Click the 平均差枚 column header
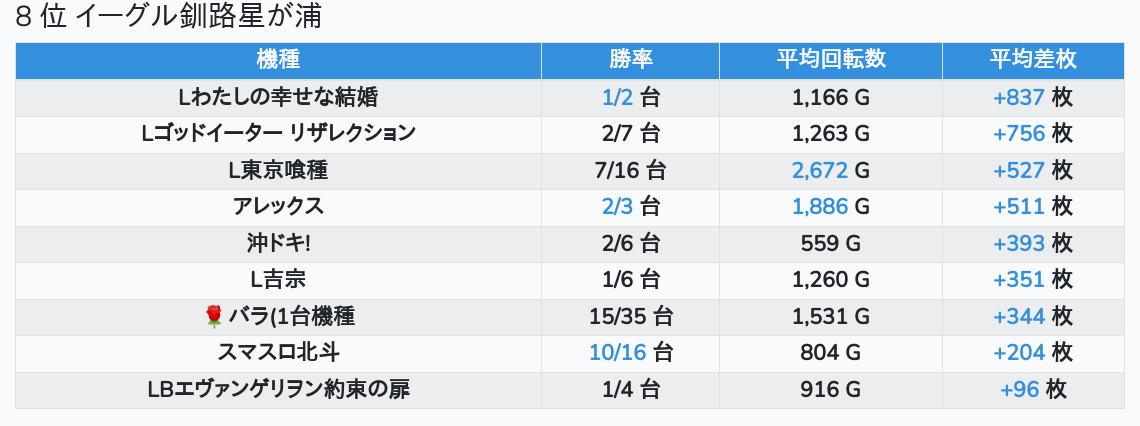 [x=1032, y=59]
